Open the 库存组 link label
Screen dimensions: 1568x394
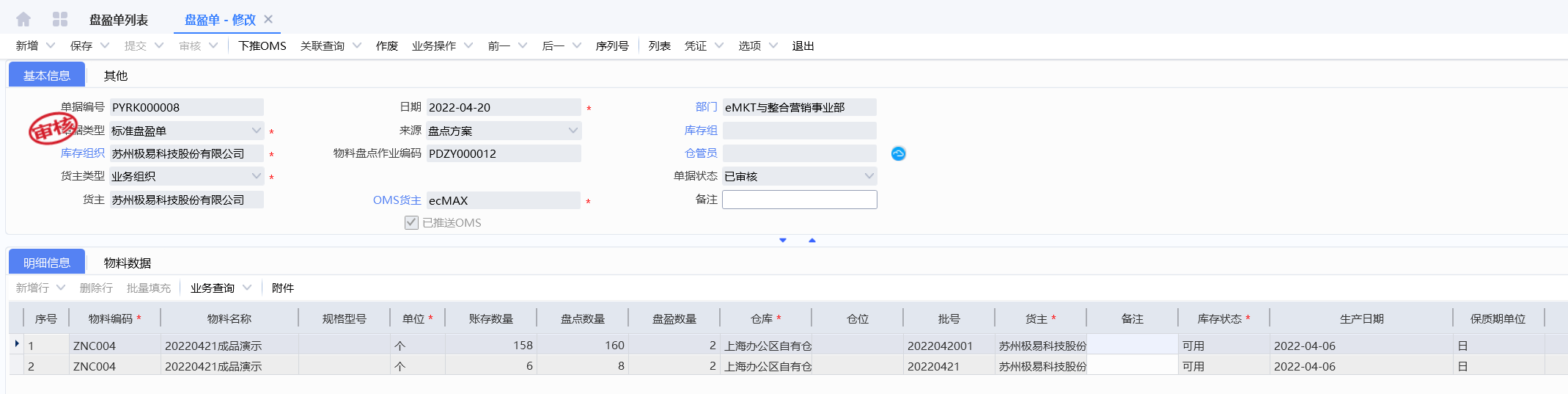701,130
